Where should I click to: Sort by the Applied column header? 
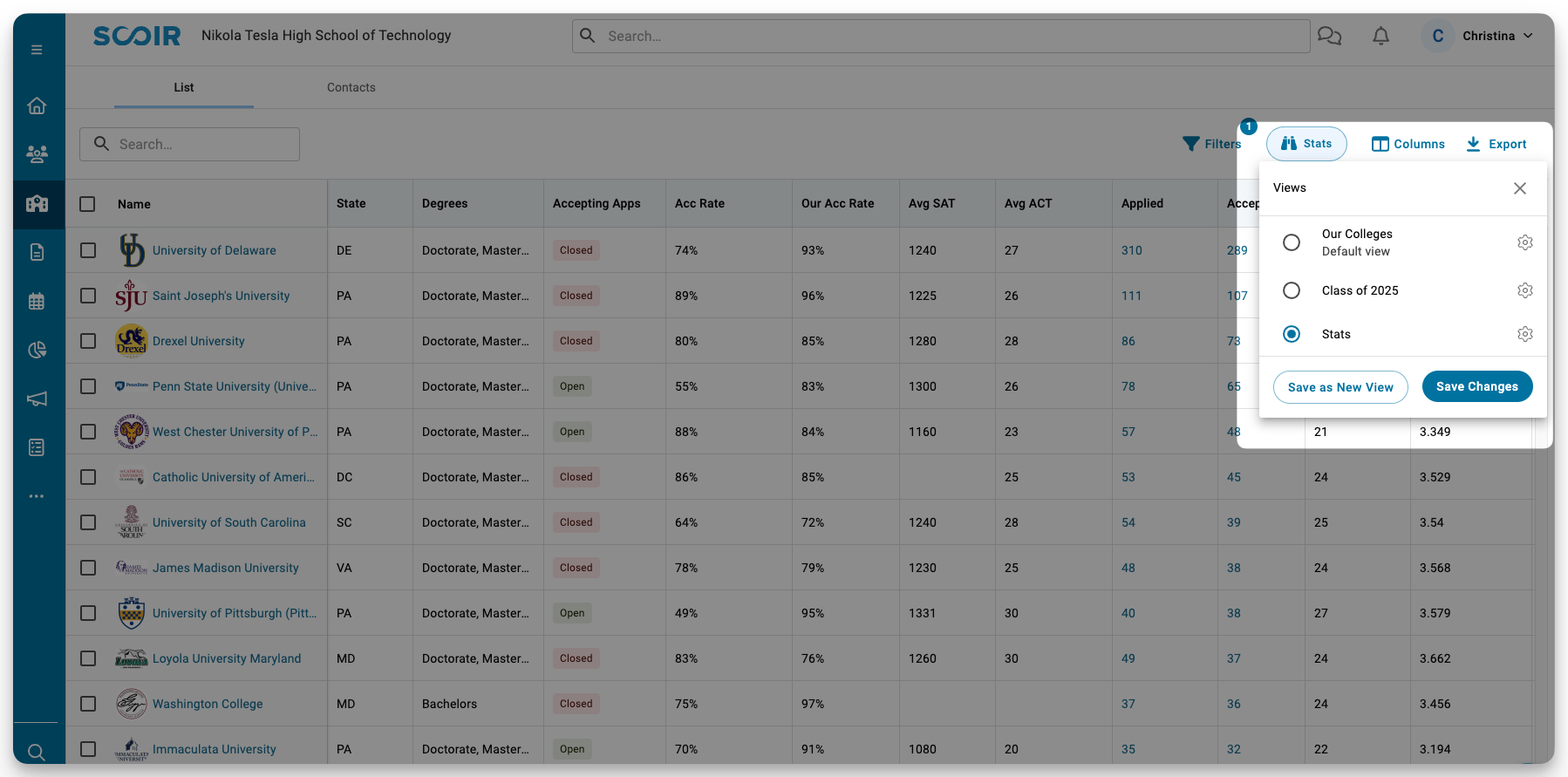[1142, 203]
